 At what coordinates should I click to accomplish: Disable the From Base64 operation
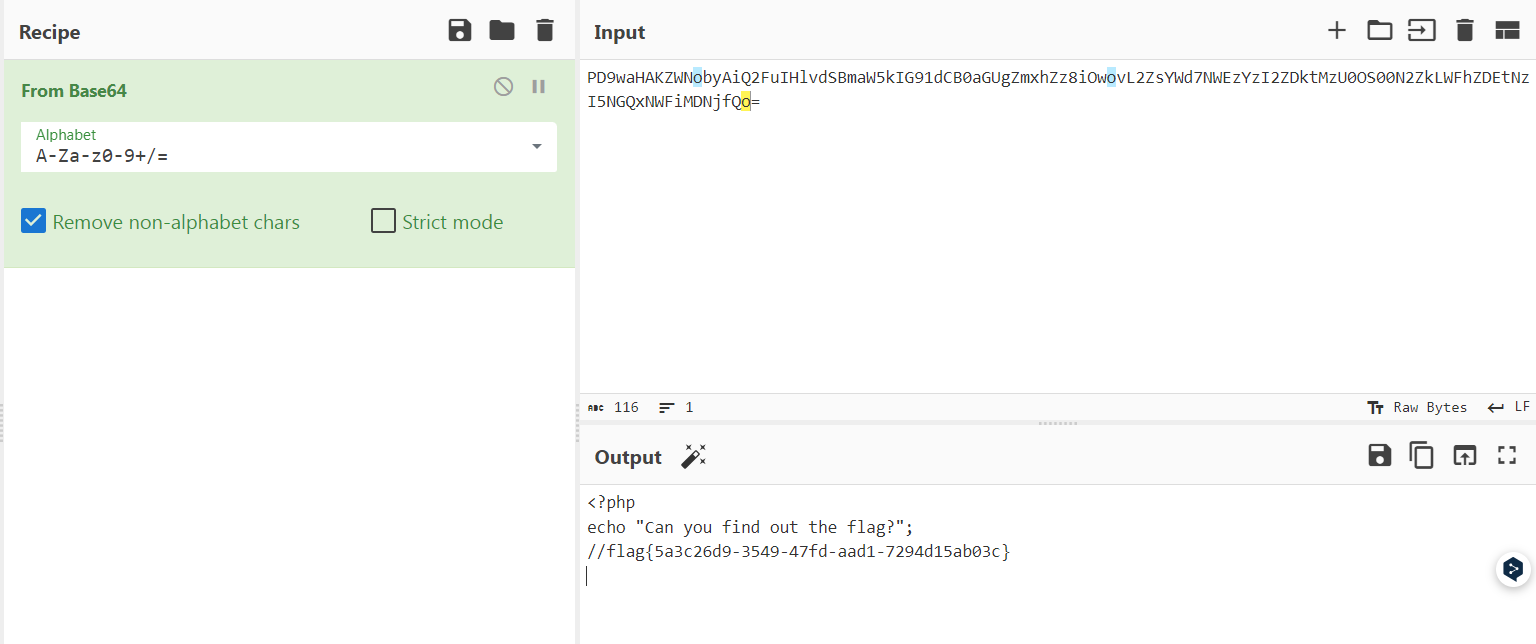point(503,87)
